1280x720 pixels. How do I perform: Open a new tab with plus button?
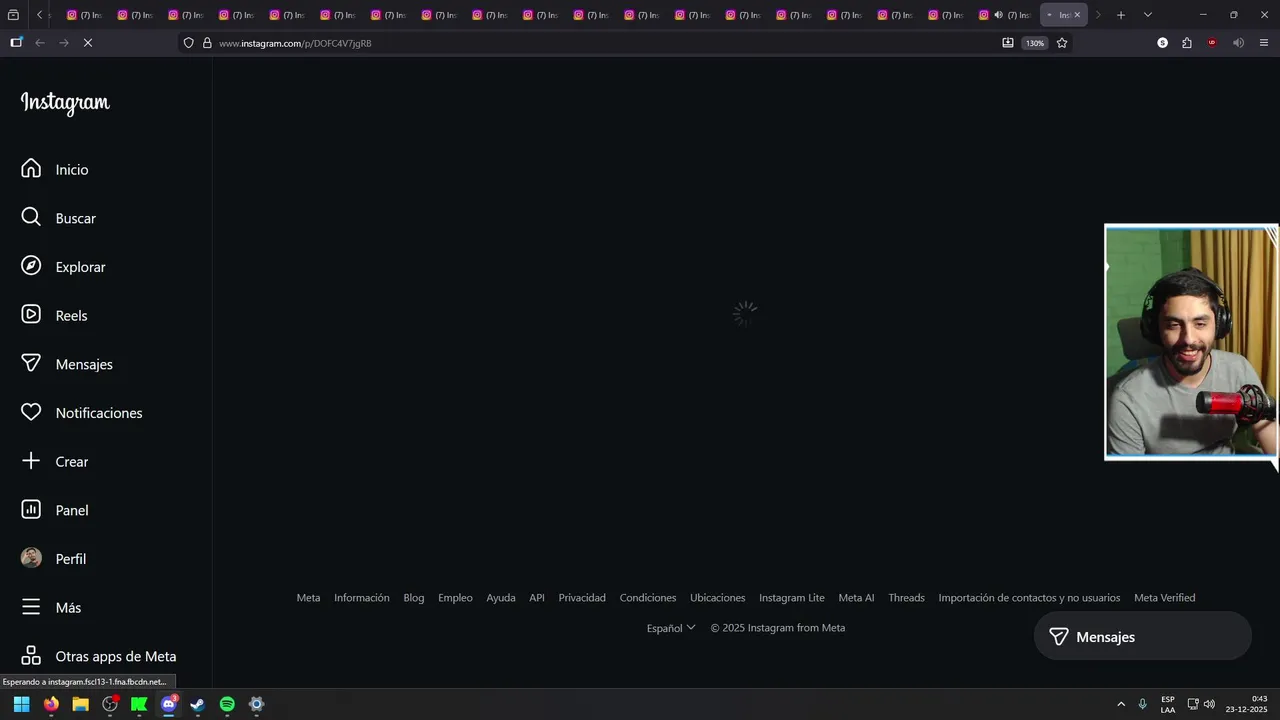point(1121,15)
